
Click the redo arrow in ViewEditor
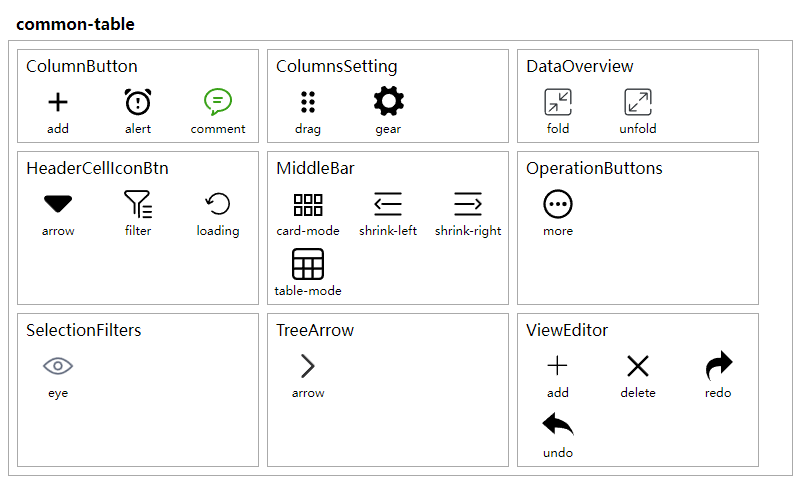[718, 366]
